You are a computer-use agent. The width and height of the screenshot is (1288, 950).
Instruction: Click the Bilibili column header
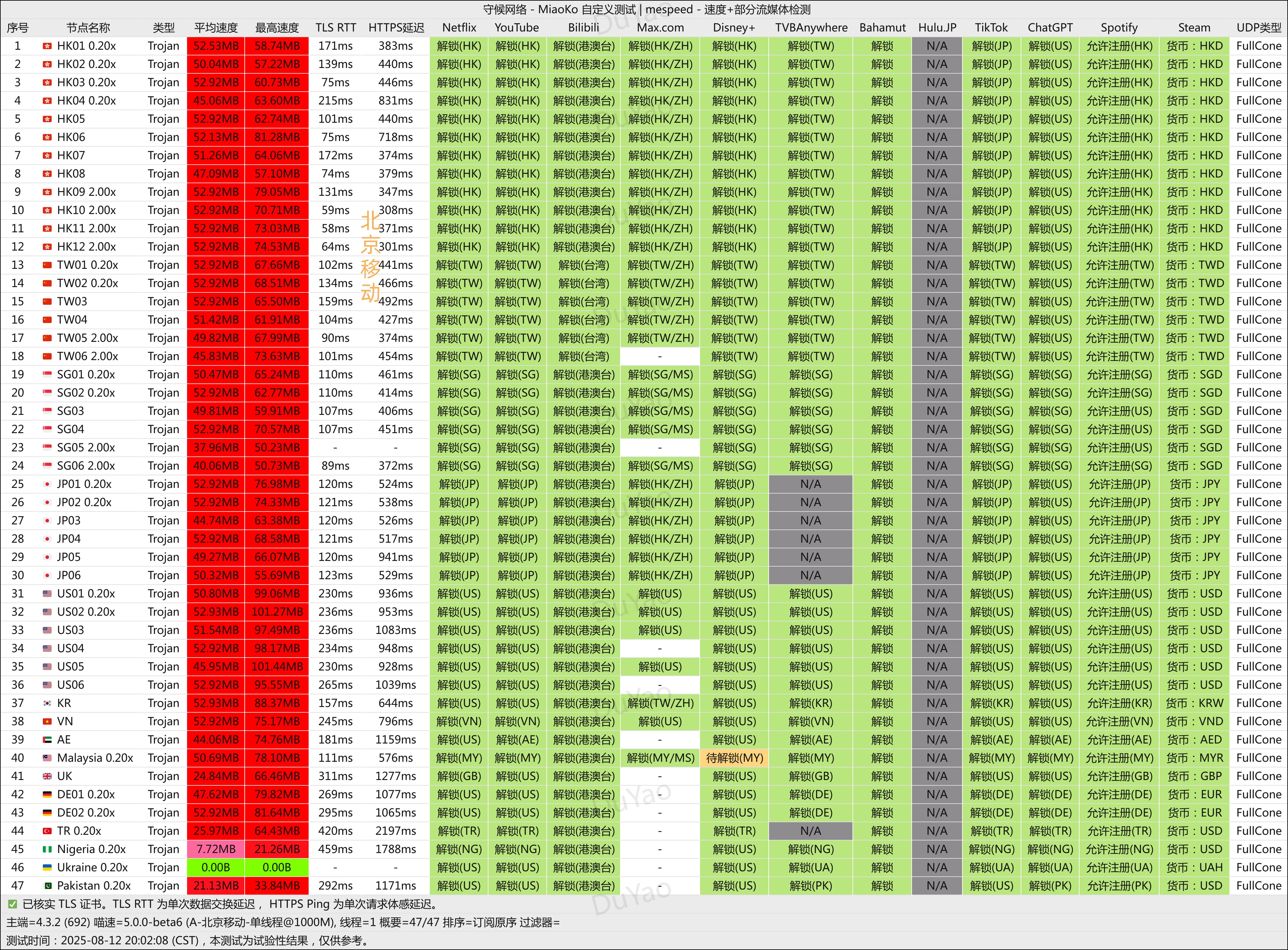coord(584,28)
